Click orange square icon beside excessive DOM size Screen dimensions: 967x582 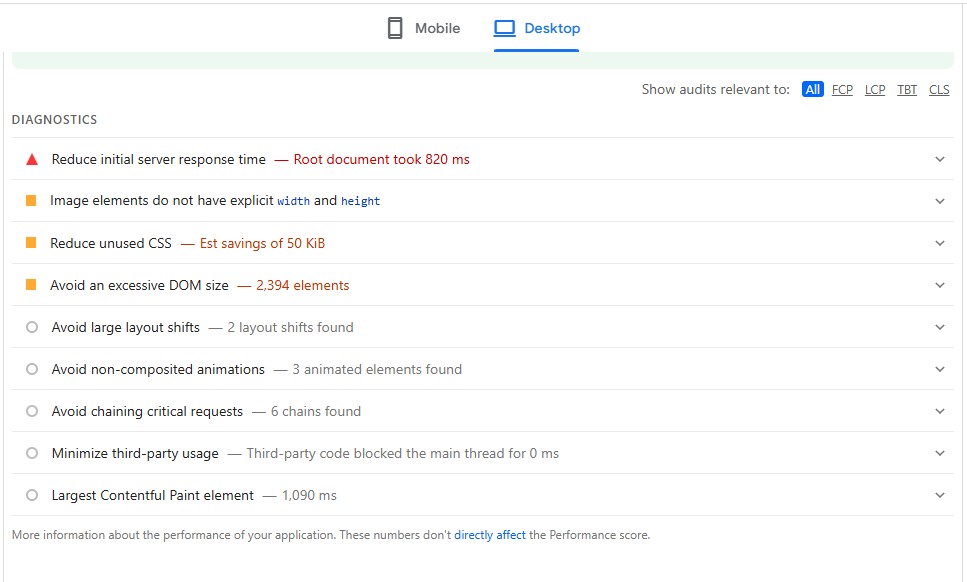31,285
